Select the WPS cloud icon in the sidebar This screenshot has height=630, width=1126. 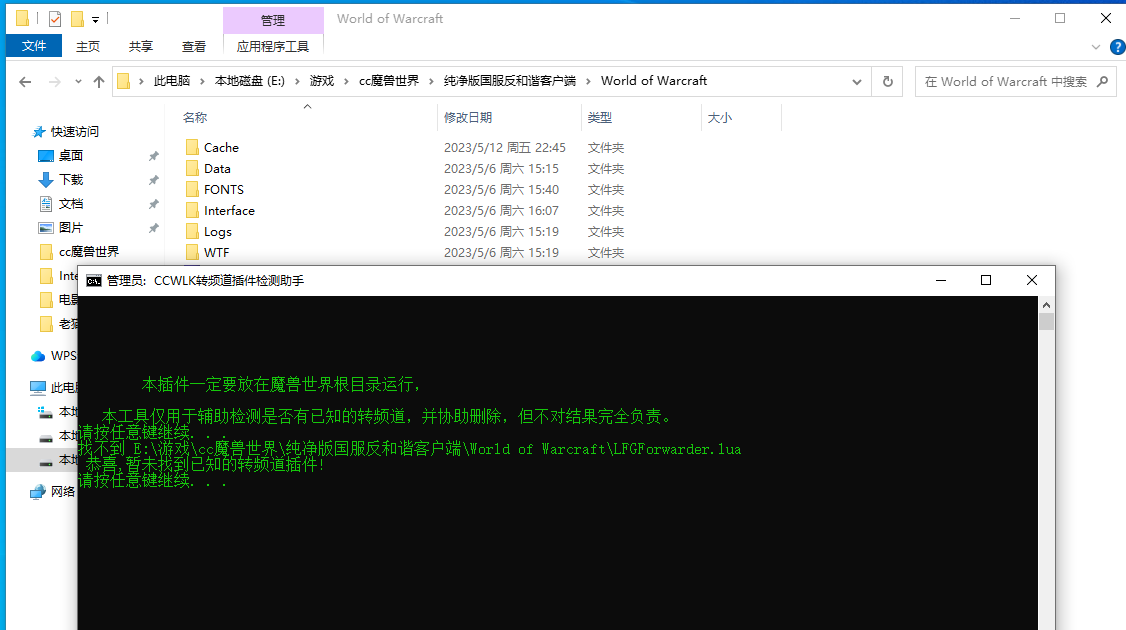37,355
